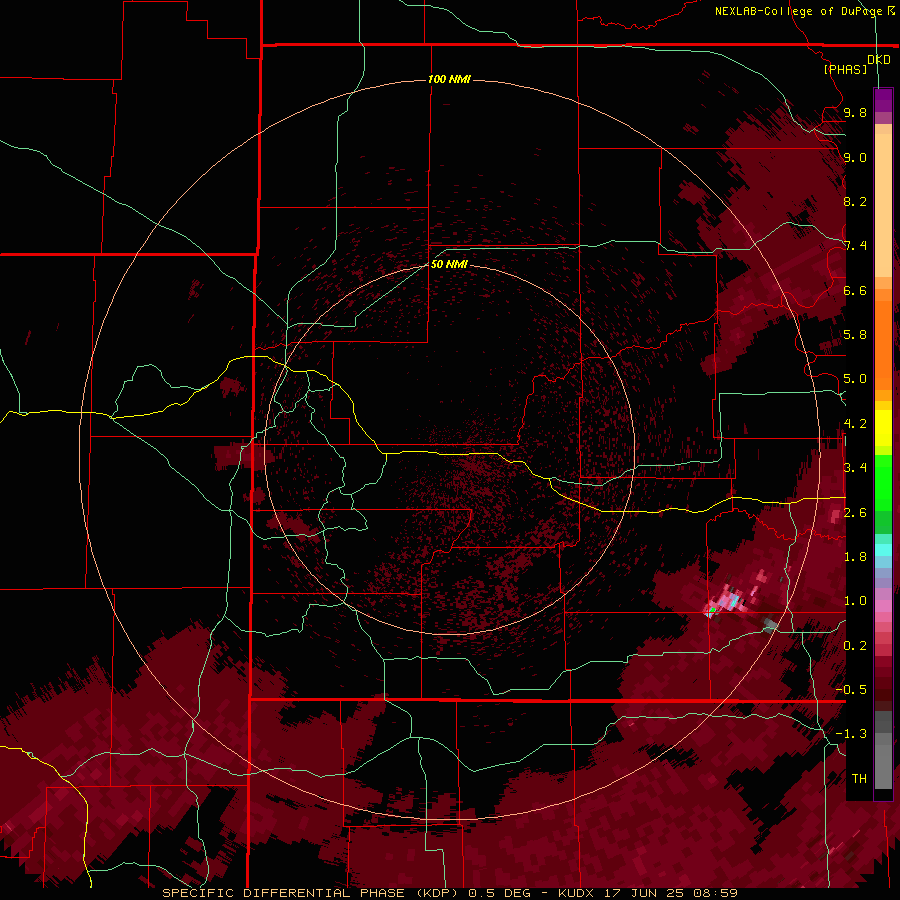Click the 9.8 value on color scale
Screen dimensions: 900x900
855,112
